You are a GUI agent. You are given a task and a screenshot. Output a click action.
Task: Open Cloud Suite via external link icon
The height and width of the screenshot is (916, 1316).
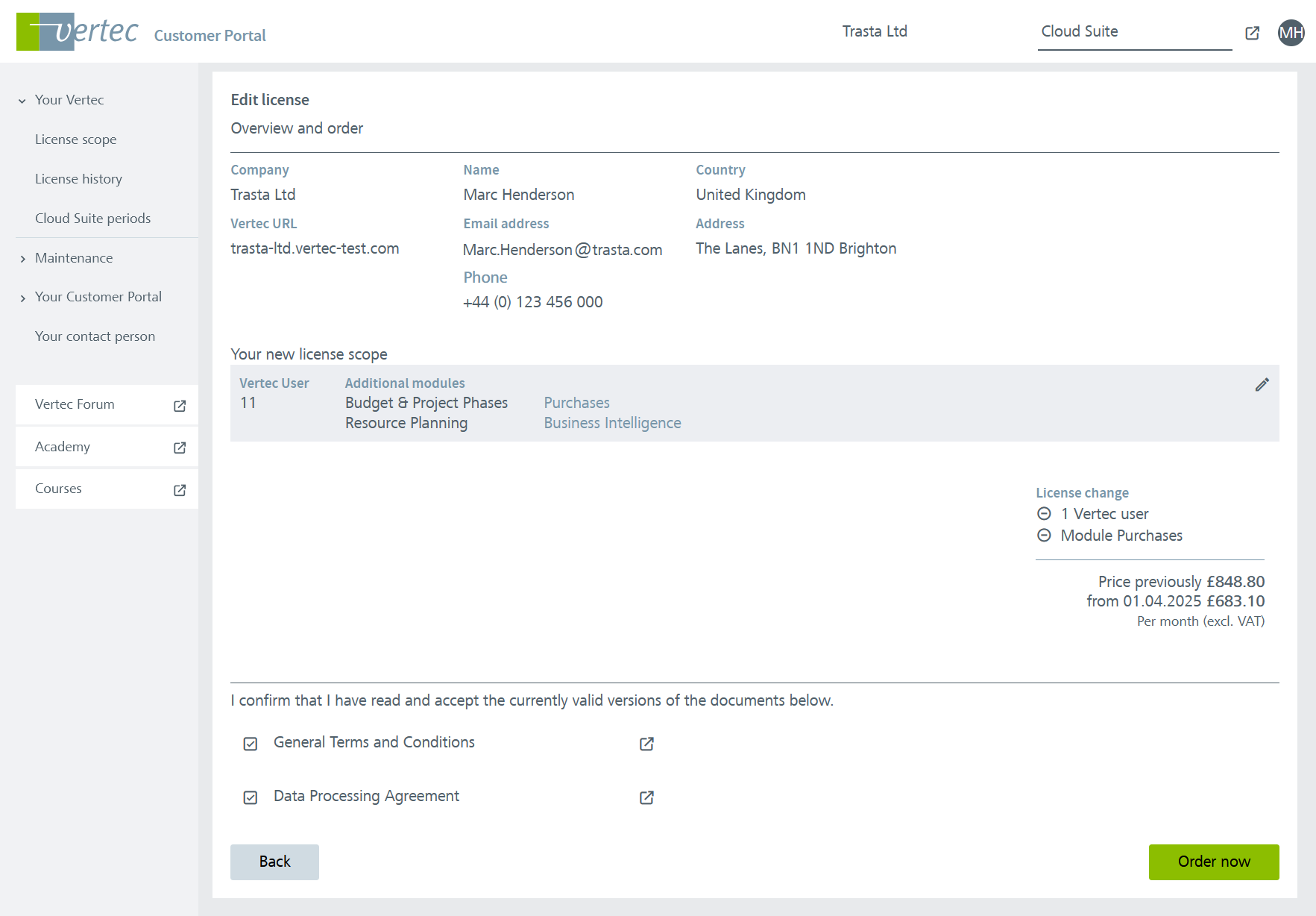(x=1252, y=33)
